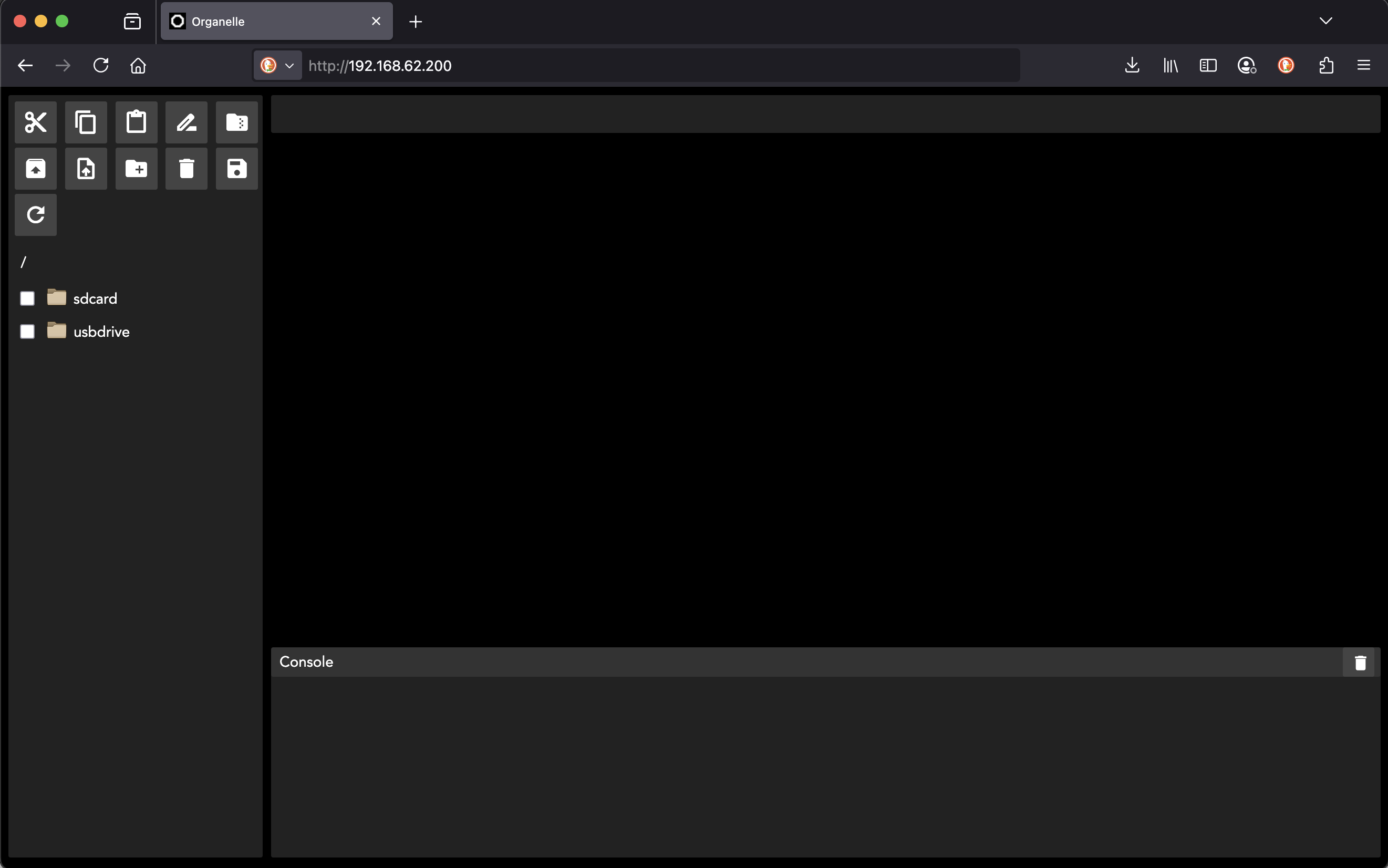Click the Console header label
This screenshot has height=868, width=1388.
(306, 662)
